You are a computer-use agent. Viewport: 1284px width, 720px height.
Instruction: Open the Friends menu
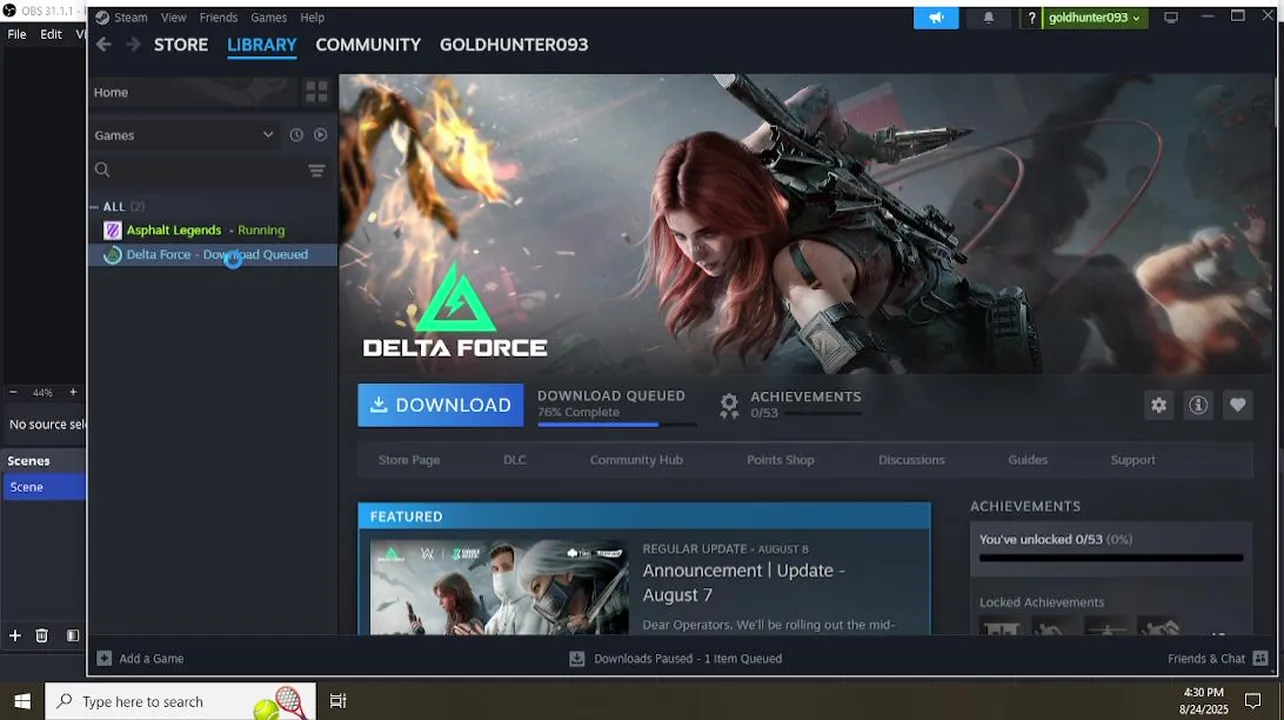coord(218,17)
